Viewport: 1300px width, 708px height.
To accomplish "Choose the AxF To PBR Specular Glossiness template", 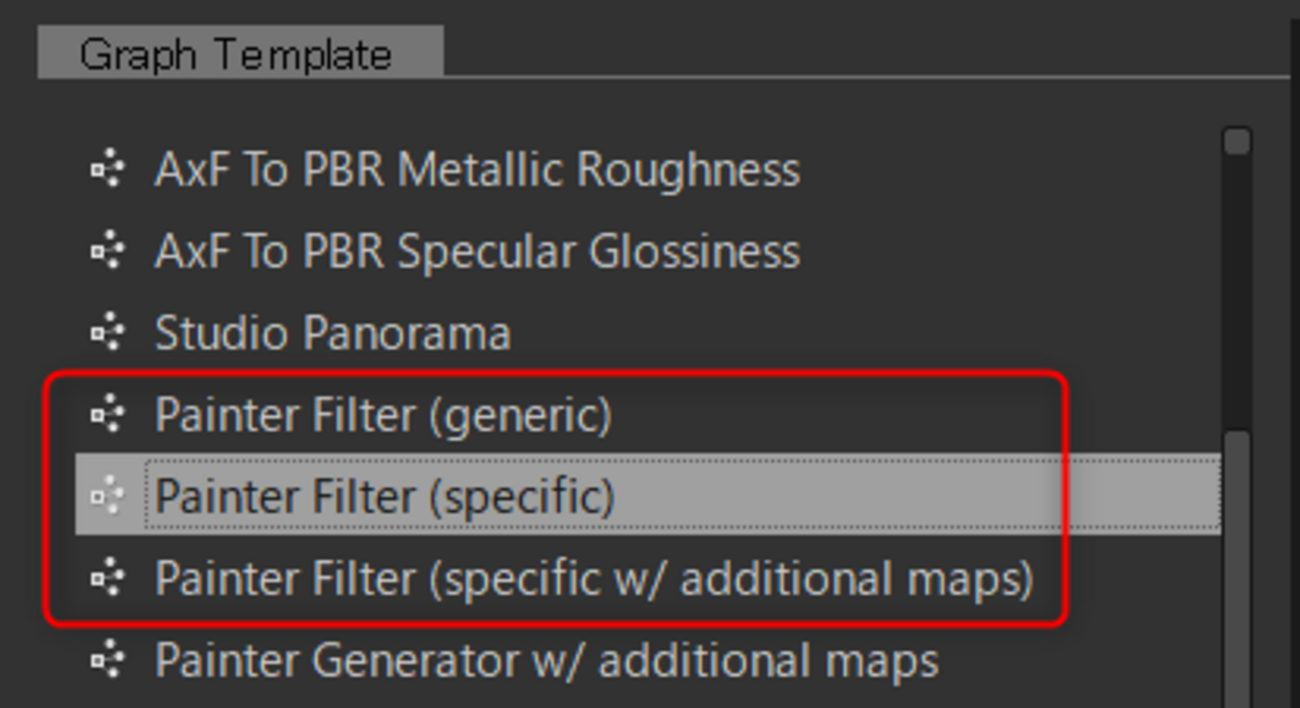I will [477, 251].
